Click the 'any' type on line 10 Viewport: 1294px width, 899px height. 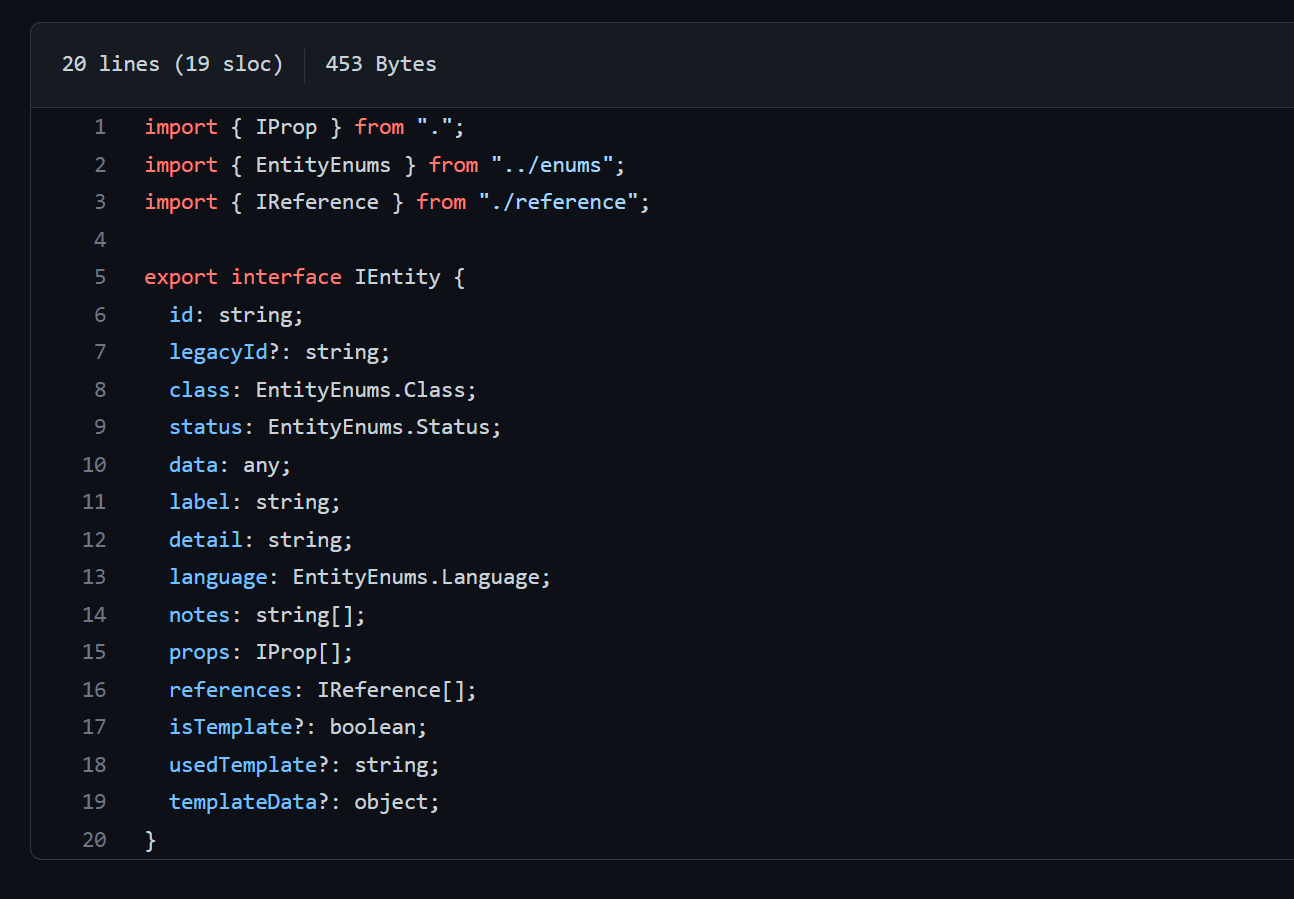261,465
